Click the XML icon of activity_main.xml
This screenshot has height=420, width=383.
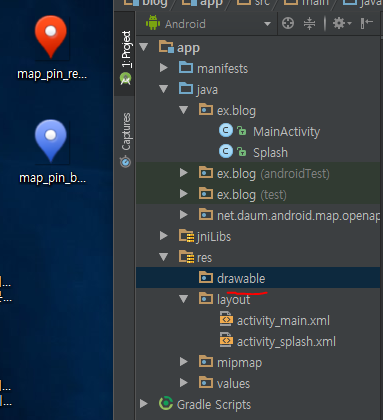click(x=226, y=319)
